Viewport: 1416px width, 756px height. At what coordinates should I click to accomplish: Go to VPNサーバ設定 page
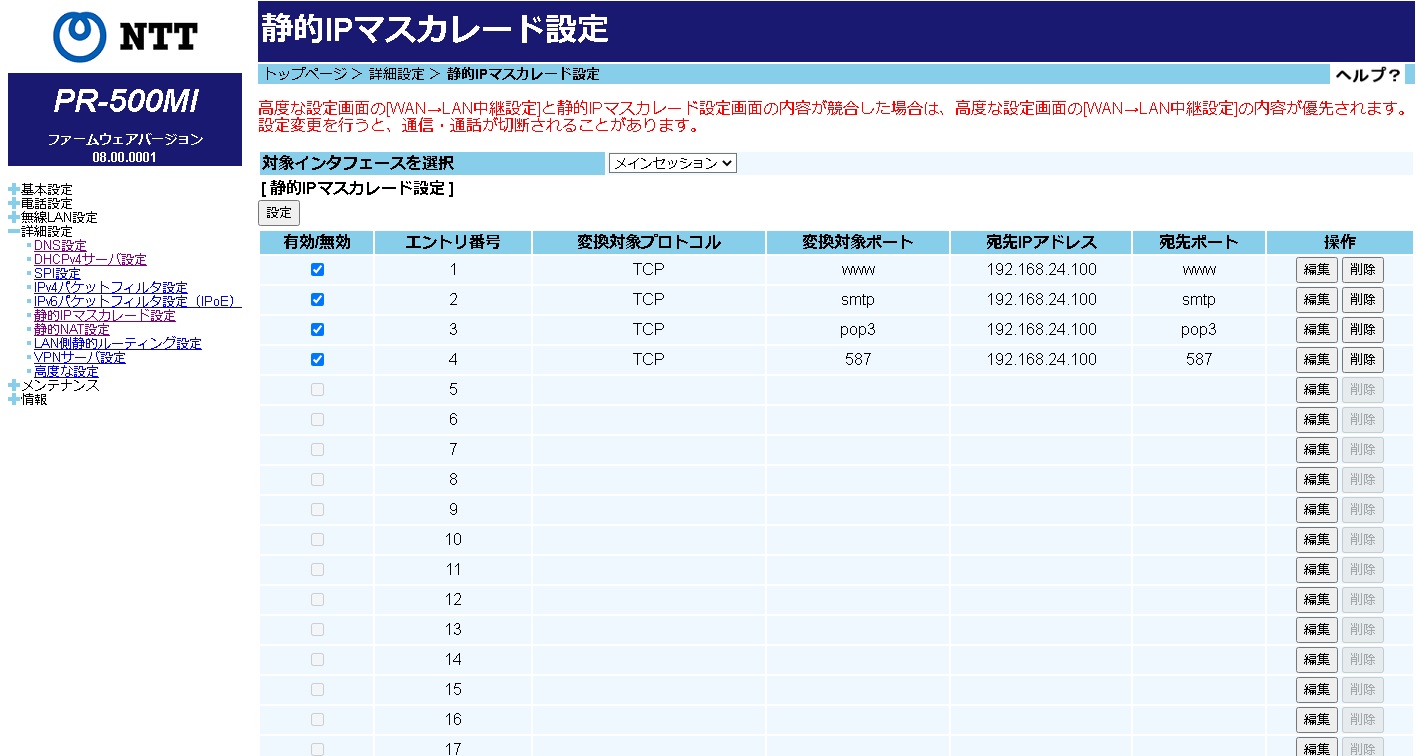(x=80, y=357)
